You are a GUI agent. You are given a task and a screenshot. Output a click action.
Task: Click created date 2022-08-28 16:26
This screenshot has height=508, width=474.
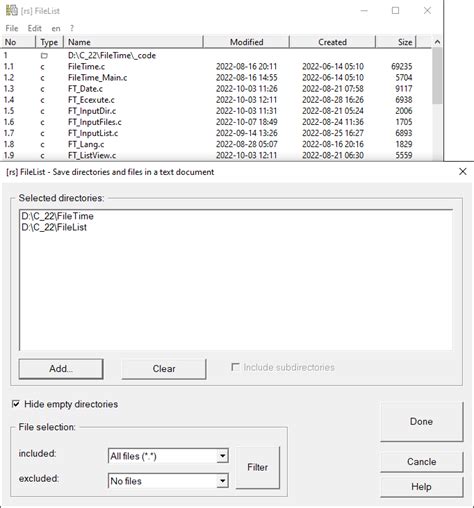tap(333, 100)
